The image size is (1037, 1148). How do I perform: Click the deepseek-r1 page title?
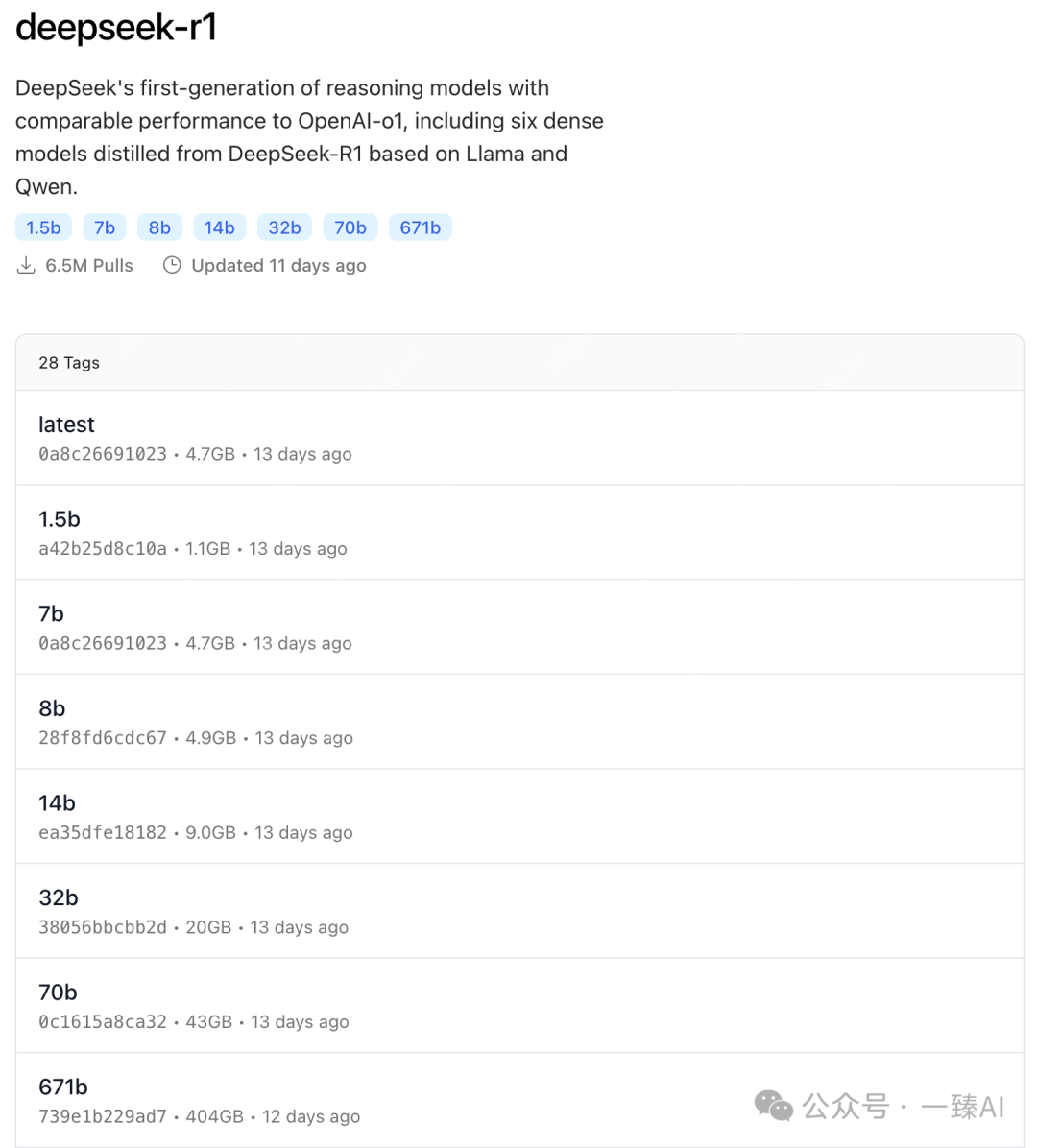point(116,28)
